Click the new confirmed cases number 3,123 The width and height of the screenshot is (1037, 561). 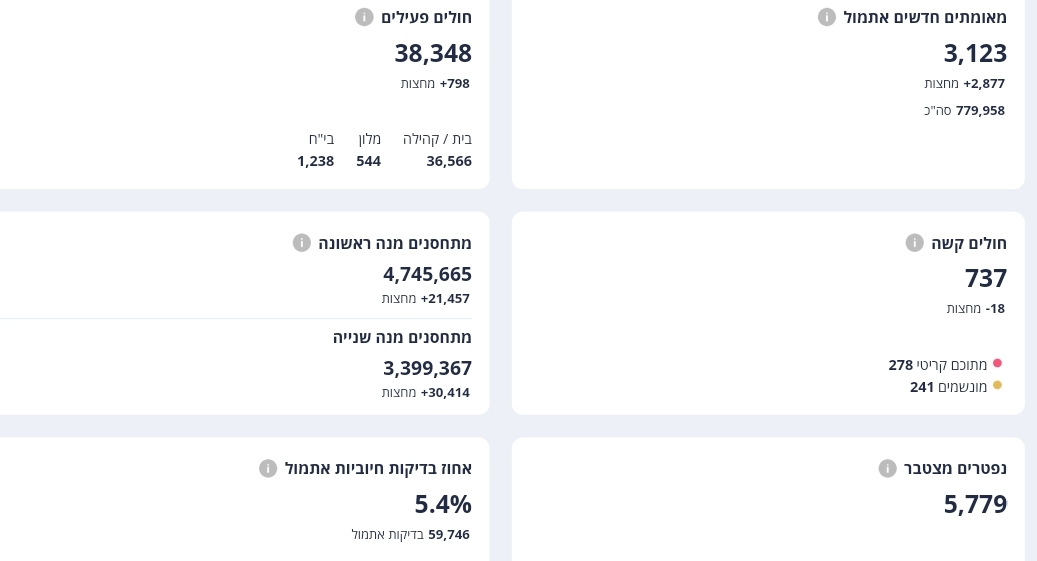pos(975,53)
